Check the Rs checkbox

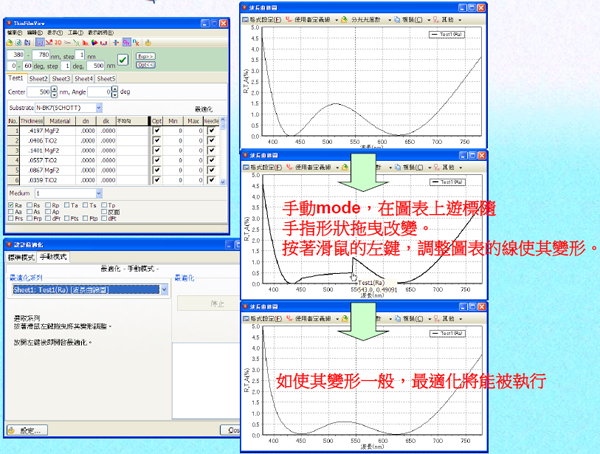tap(29, 205)
